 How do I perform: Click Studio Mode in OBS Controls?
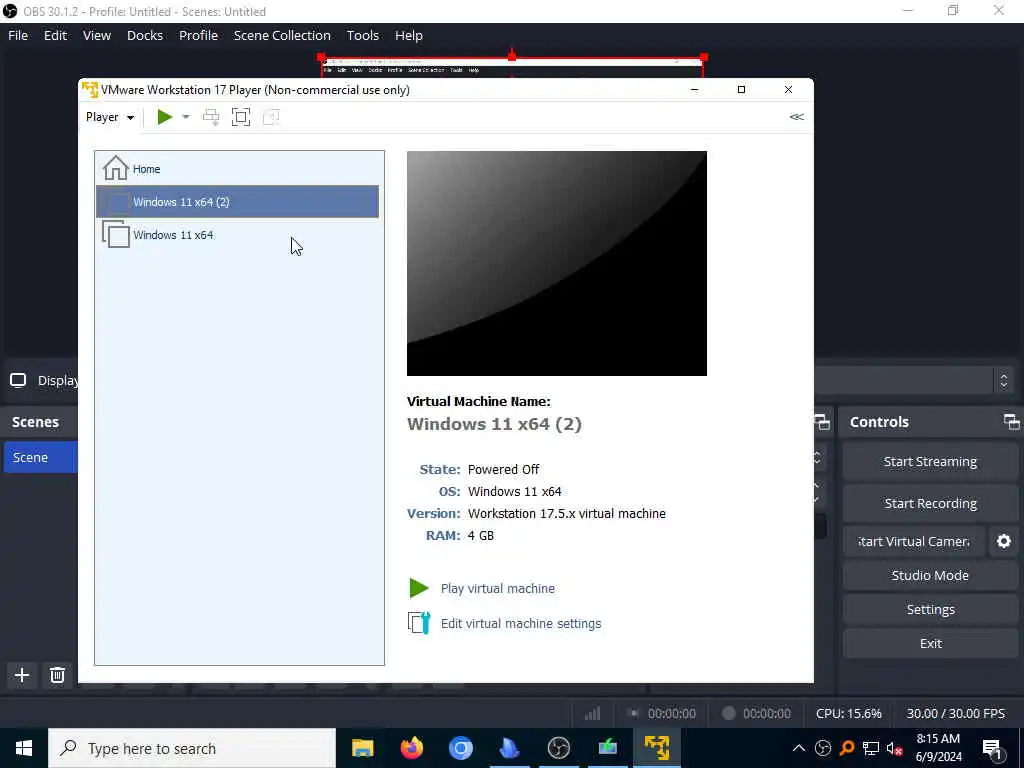point(930,575)
